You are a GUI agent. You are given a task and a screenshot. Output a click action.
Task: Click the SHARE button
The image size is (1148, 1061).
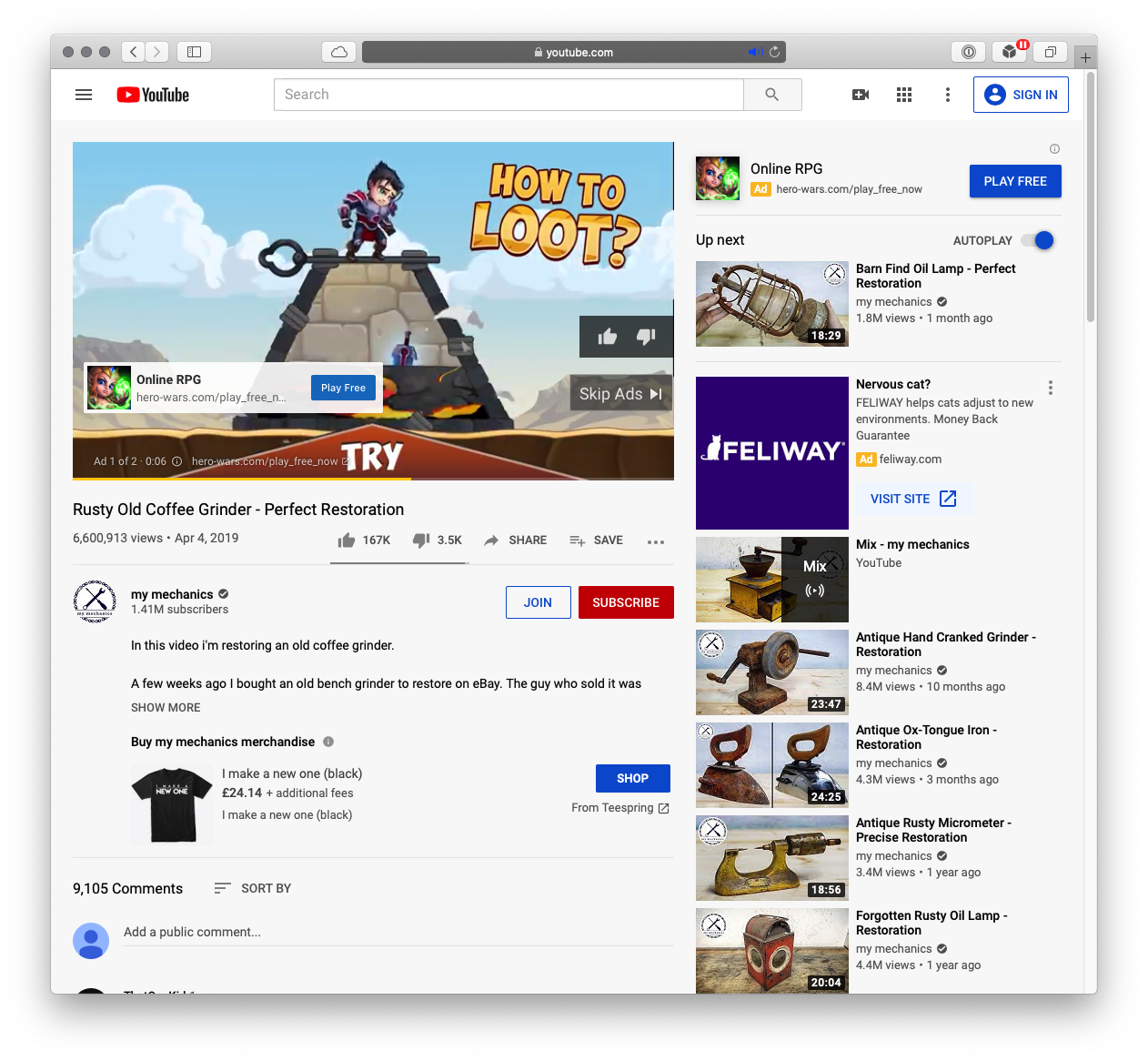click(516, 541)
